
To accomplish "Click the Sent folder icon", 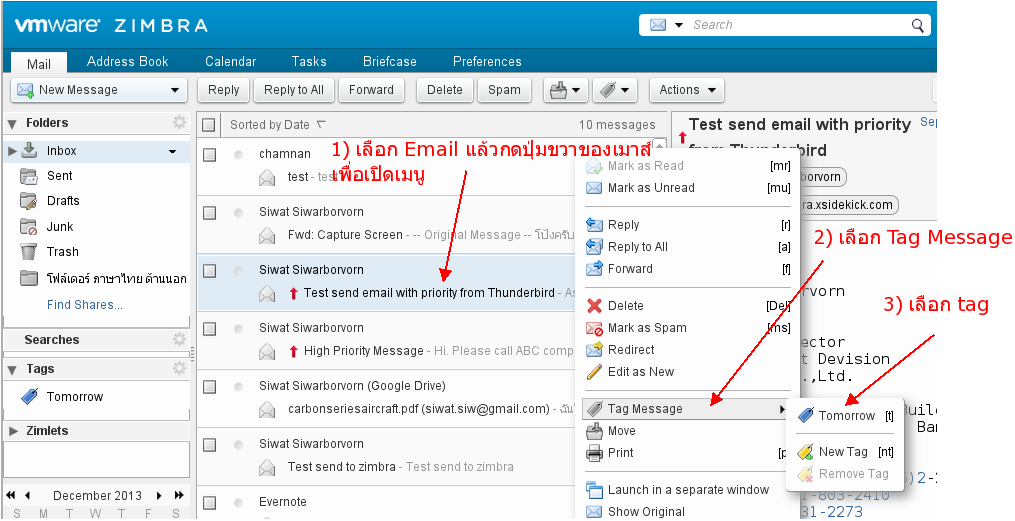I will (28, 176).
